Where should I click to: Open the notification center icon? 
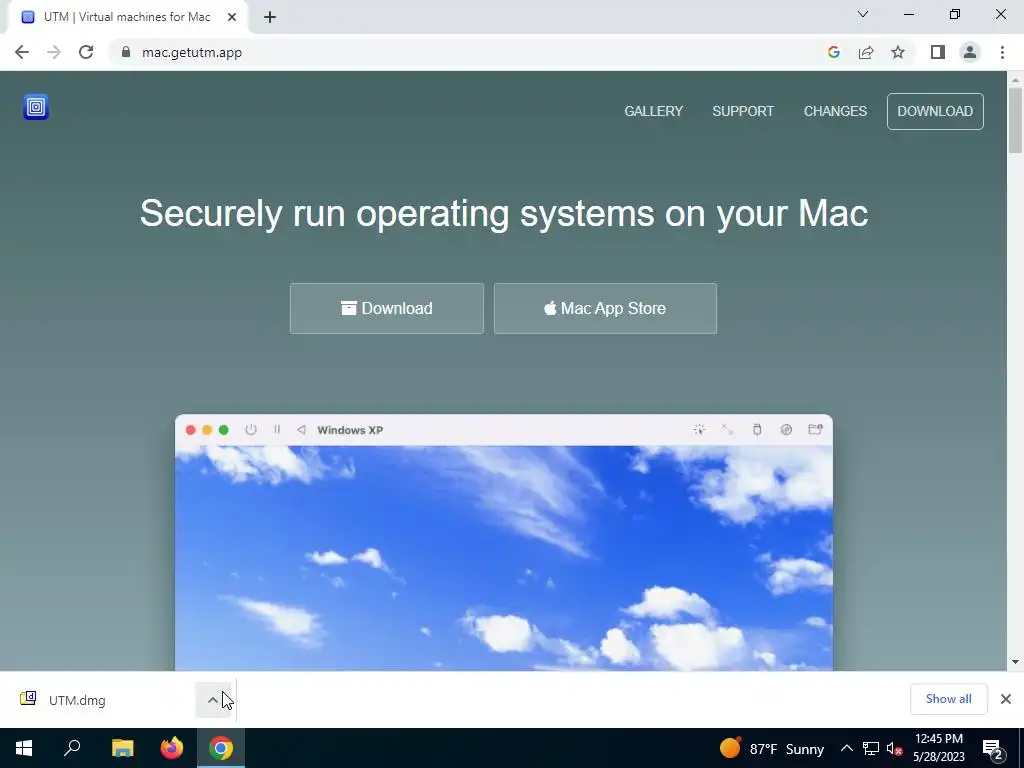(x=993, y=749)
